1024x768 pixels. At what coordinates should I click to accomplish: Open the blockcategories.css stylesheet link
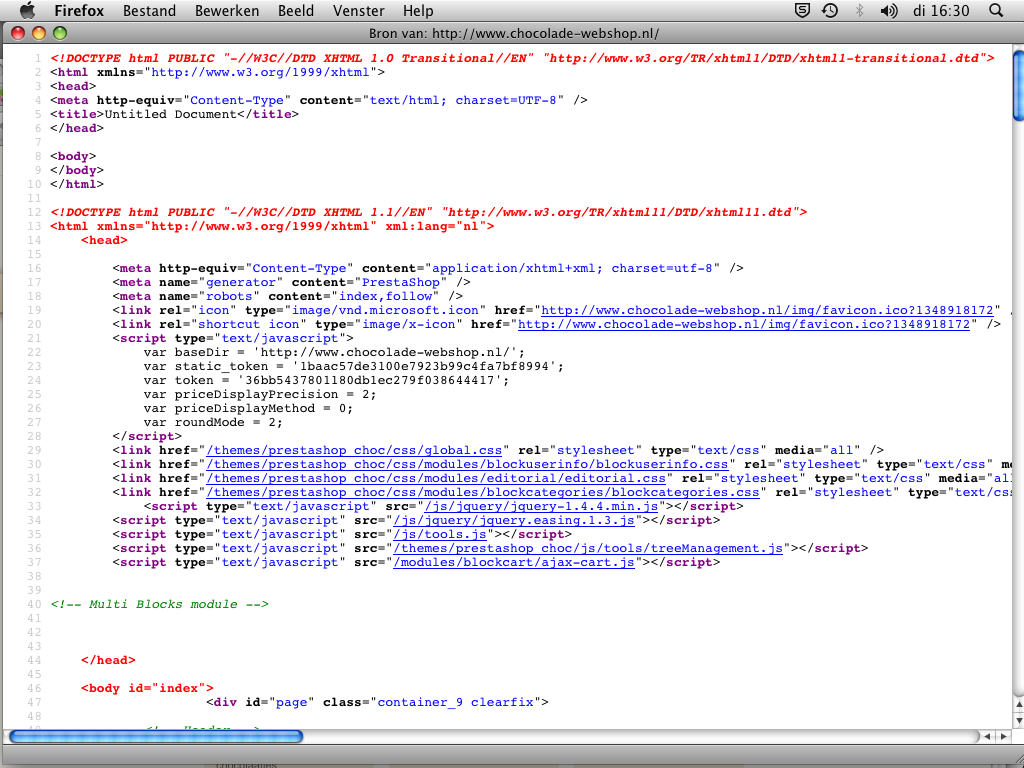point(483,492)
